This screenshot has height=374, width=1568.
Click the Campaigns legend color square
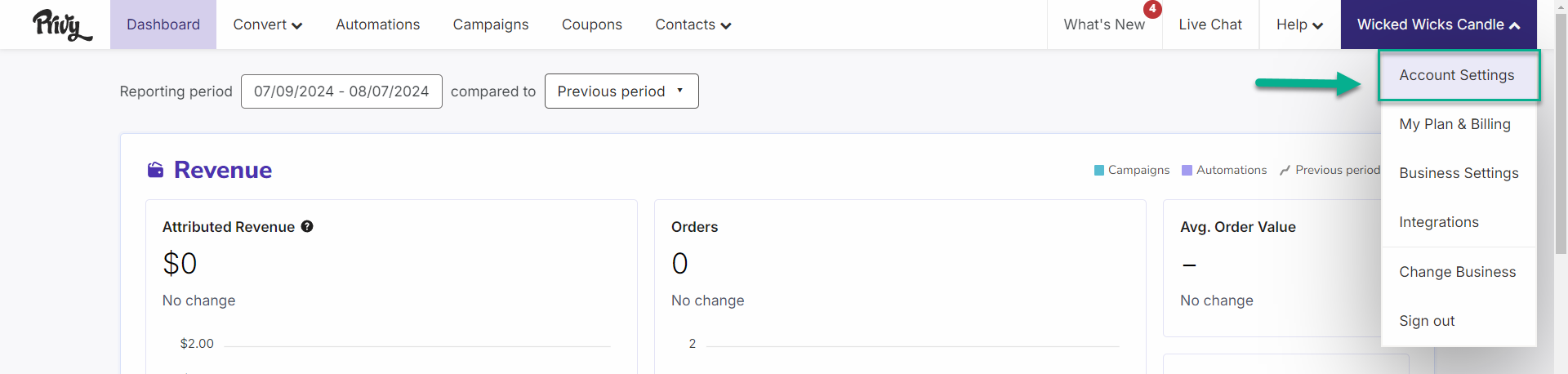[x=1099, y=170]
